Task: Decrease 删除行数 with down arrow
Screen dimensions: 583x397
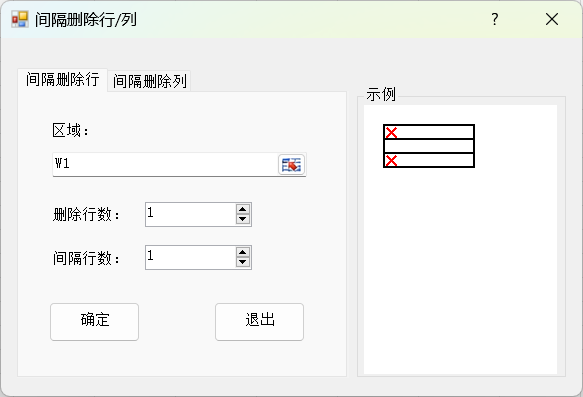Action: [x=242, y=219]
